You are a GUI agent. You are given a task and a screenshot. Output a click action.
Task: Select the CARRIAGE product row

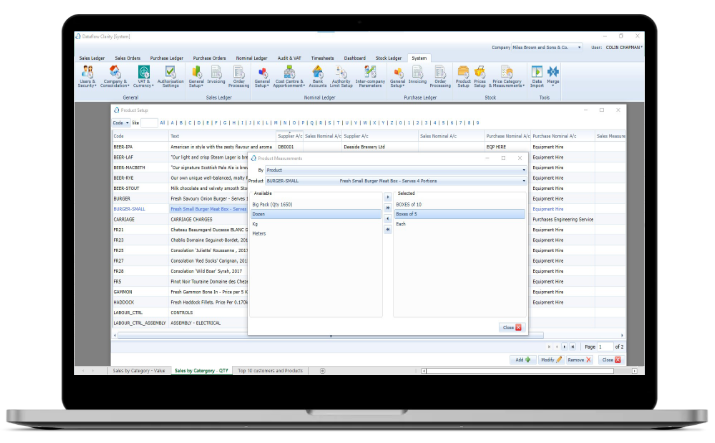[368, 220]
